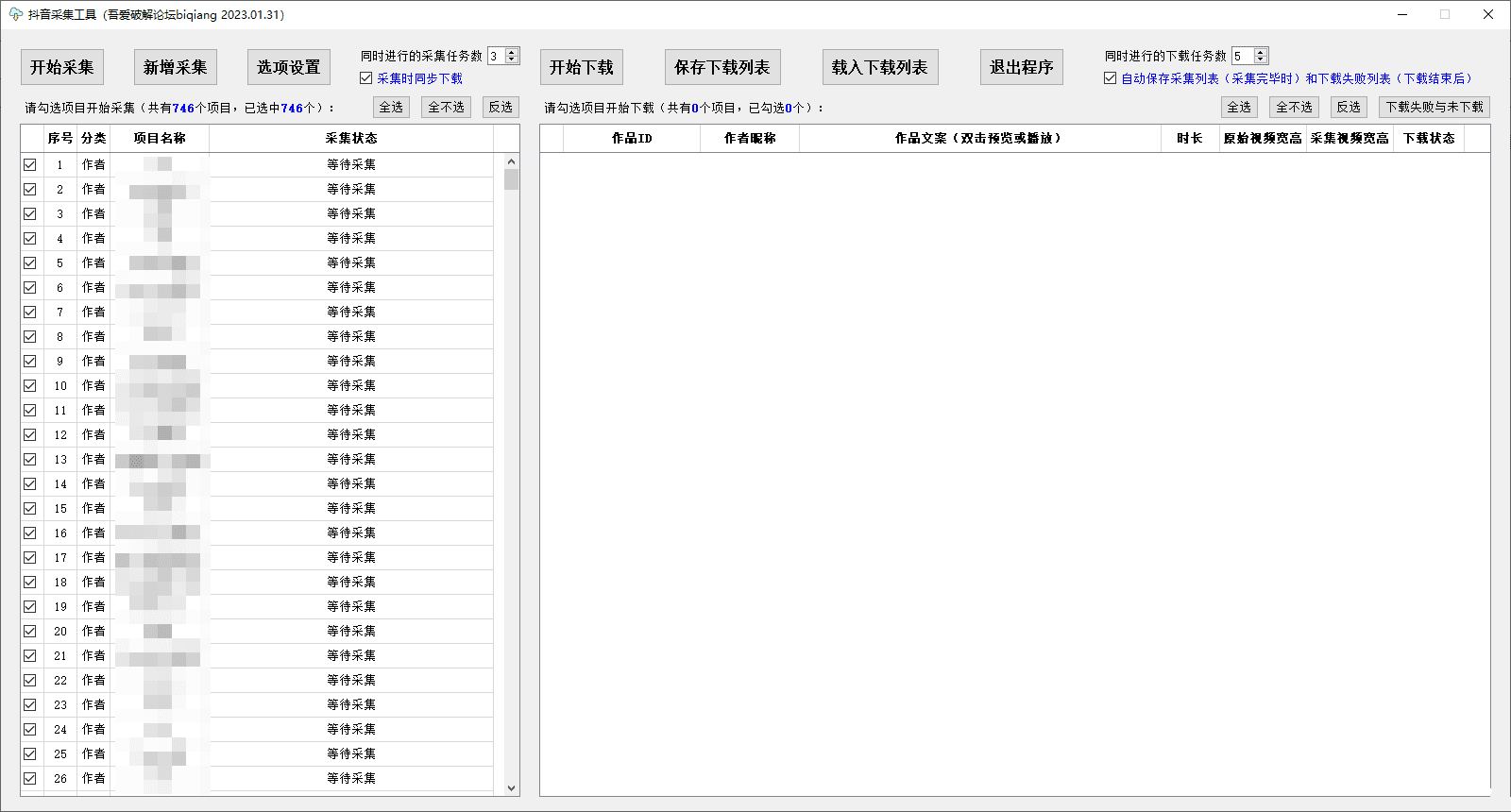This screenshot has height=812, width=1511.
Task: Select 等待采集 status in row 12
Action: pyautogui.click(x=351, y=434)
